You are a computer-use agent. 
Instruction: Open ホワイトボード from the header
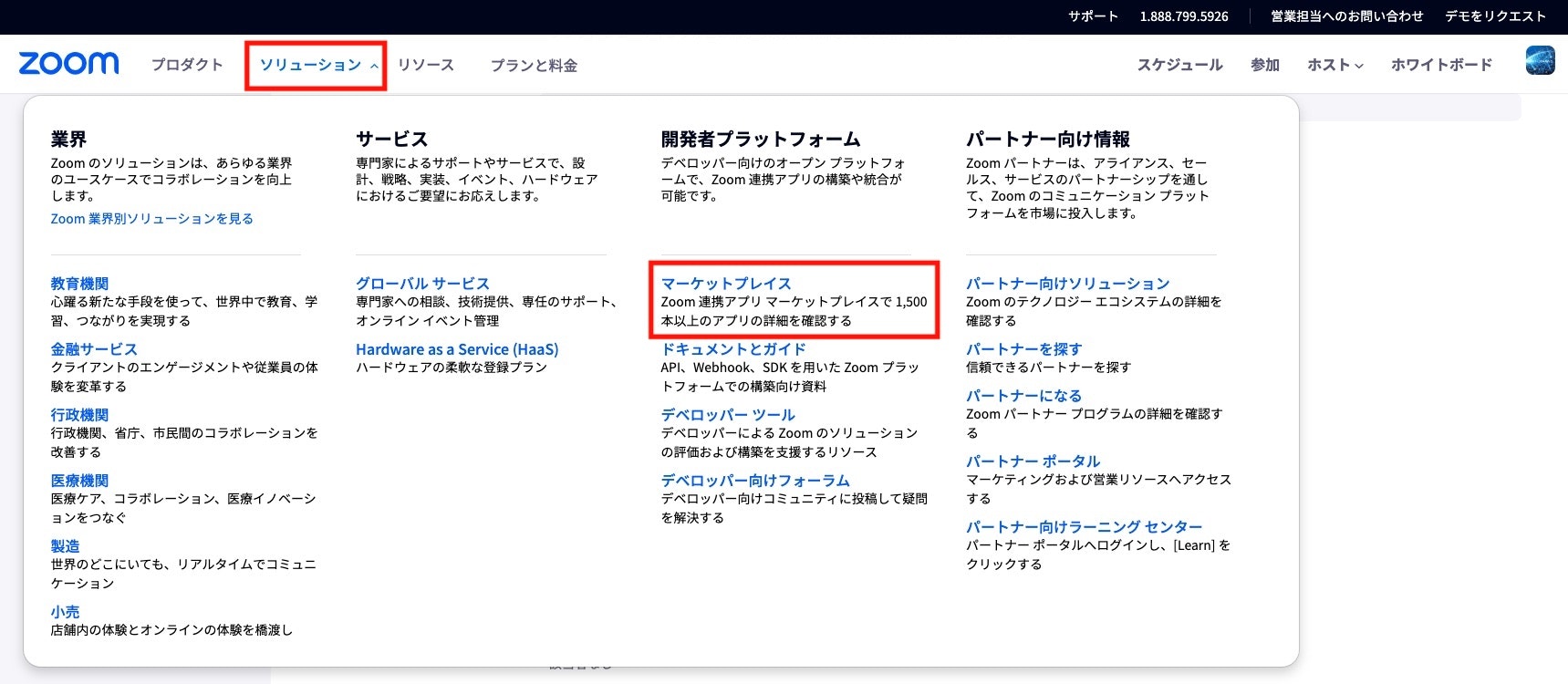[1441, 65]
